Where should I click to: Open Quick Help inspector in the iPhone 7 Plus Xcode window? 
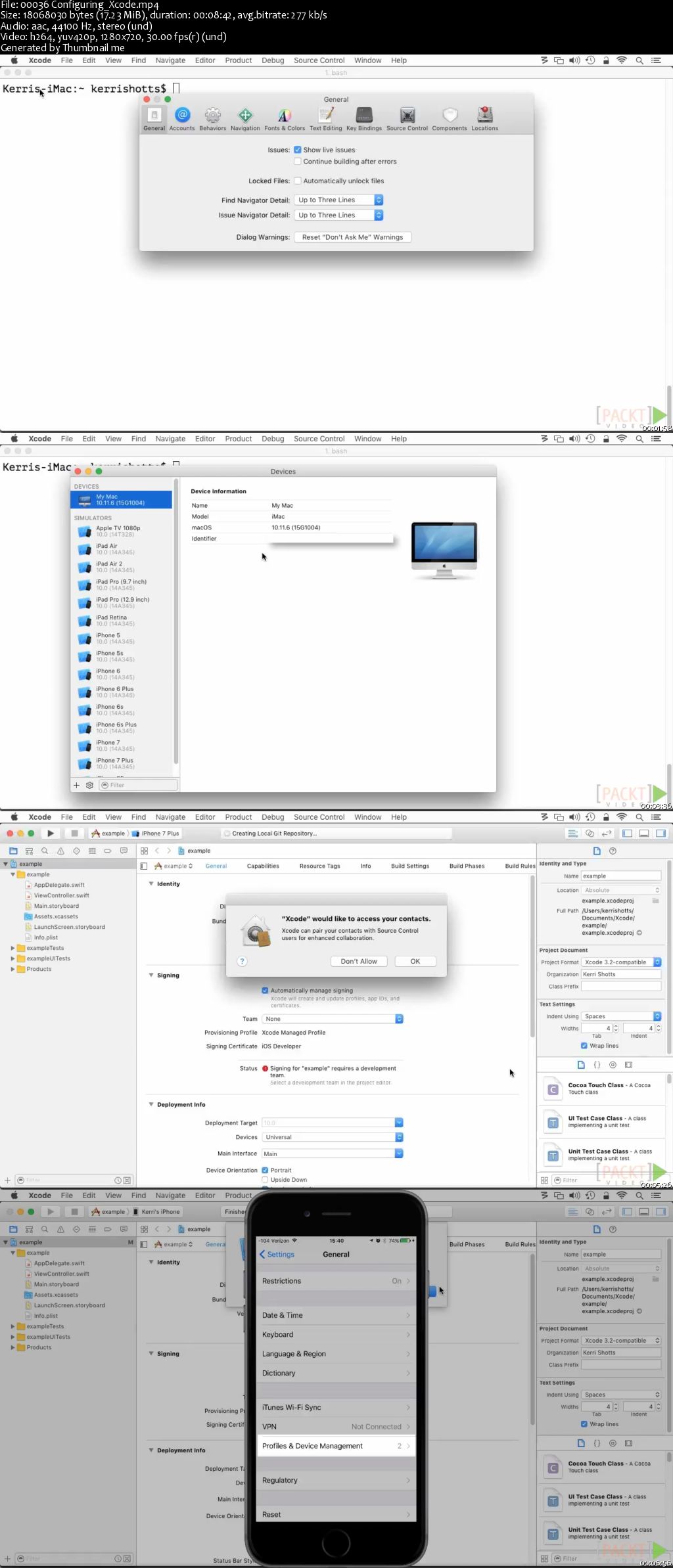[x=613, y=851]
